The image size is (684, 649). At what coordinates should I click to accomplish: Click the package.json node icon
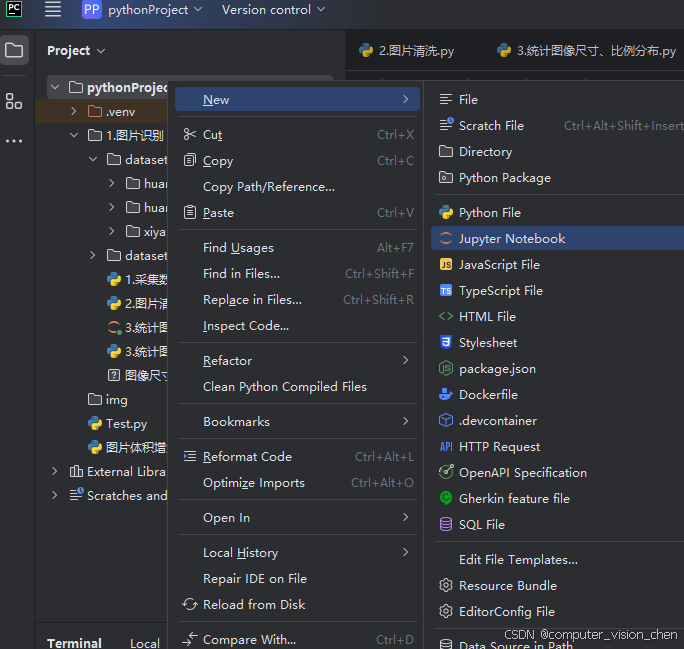[445, 368]
